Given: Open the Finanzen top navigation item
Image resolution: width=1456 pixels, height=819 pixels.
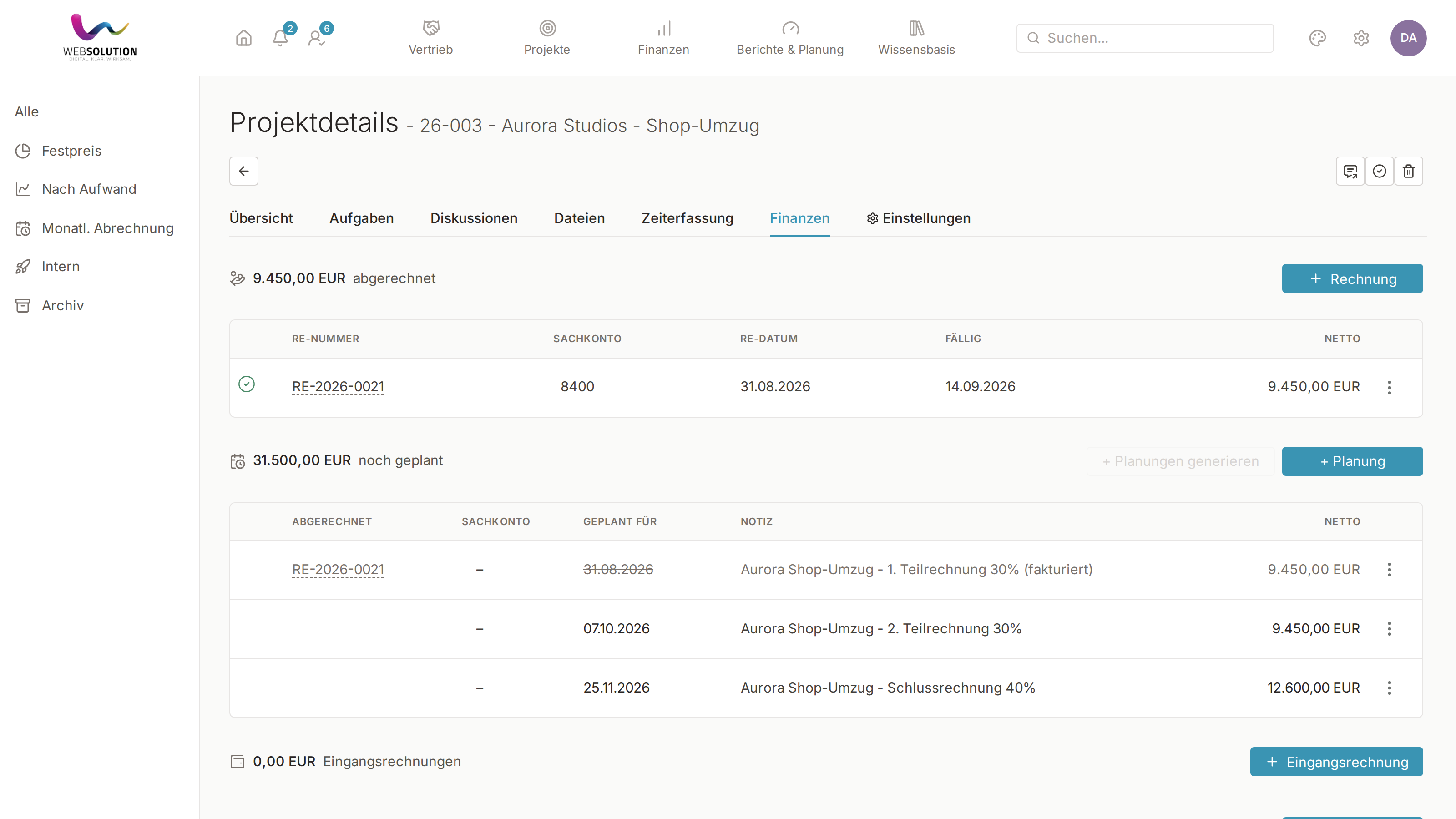Looking at the screenshot, I should (663, 38).
